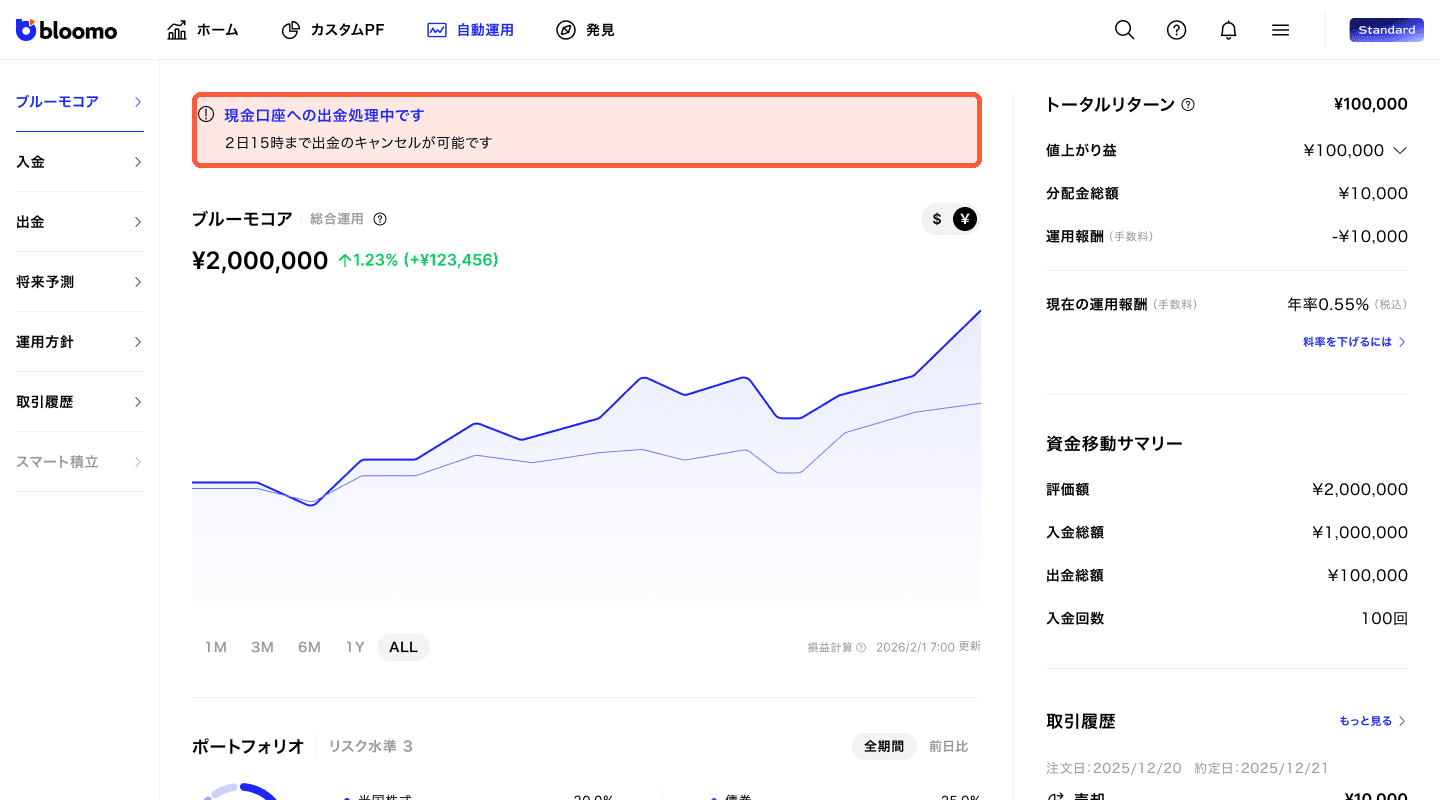This screenshot has width=1440, height=800.
Task: Open the notifications bell icon
Action: pos(1229,30)
